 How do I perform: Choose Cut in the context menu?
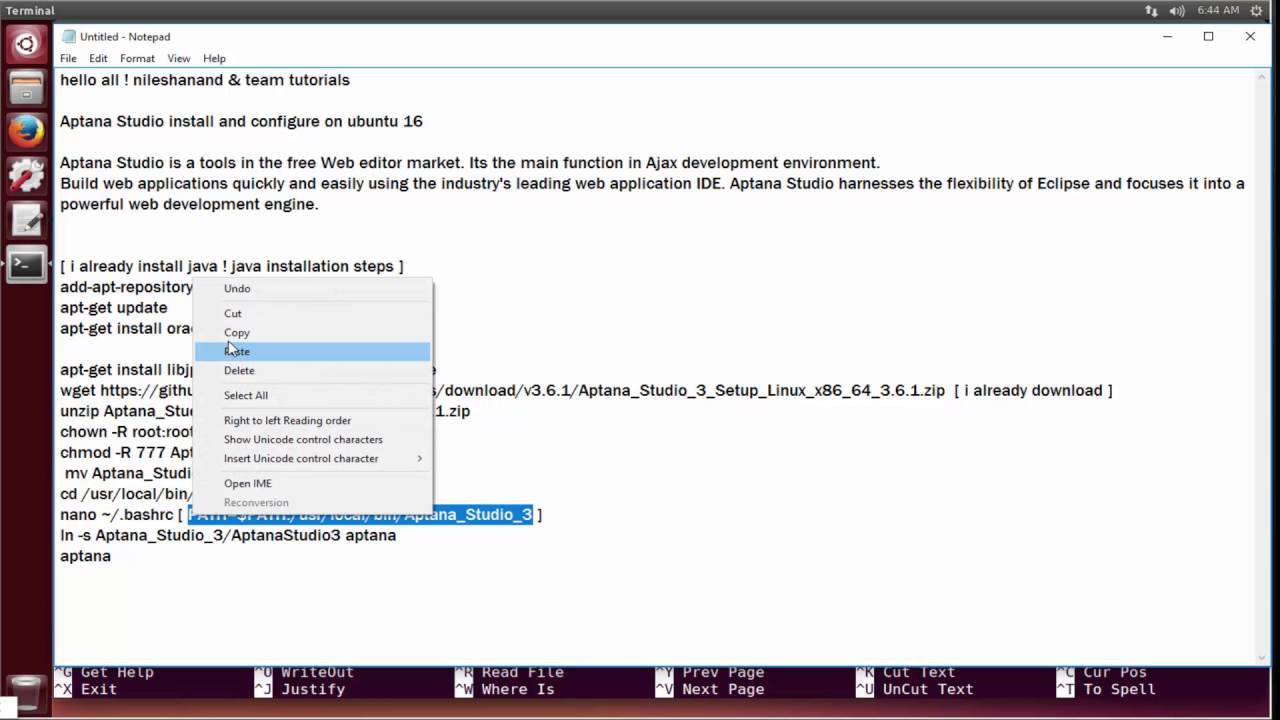[x=312, y=313]
